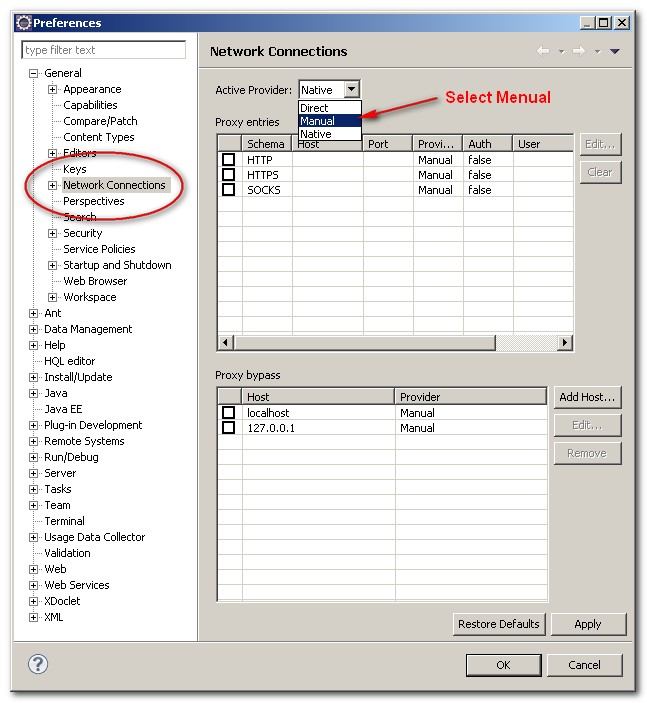The height and width of the screenshot is (703, 647).
Task: Check the 127.0.0.1 bypass checkbox
Action: pos(228,427)
